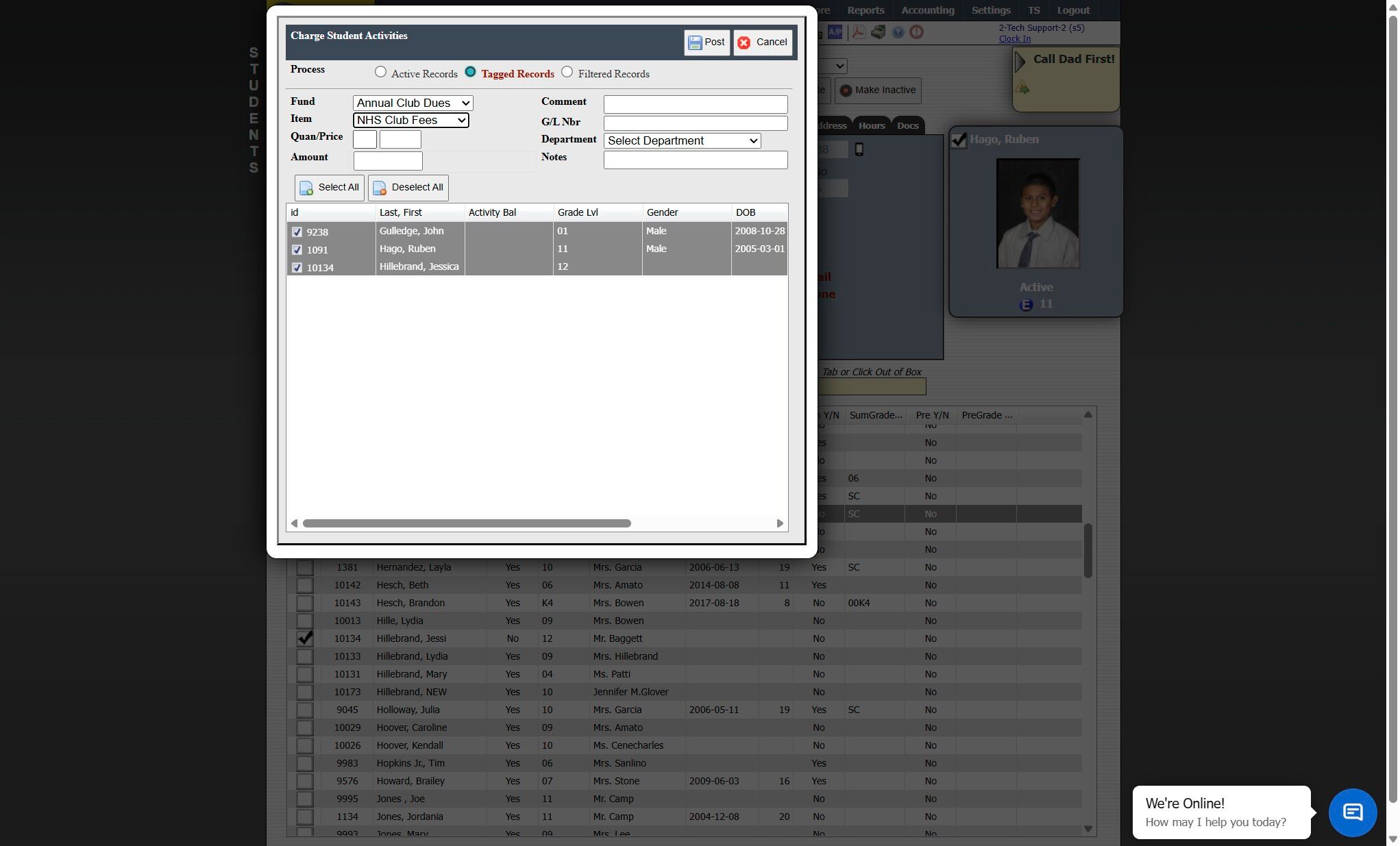Uncheck Gulledge, John record 9238
Image resolution: width=1400 pixels, height=846 pixels.
297,232
